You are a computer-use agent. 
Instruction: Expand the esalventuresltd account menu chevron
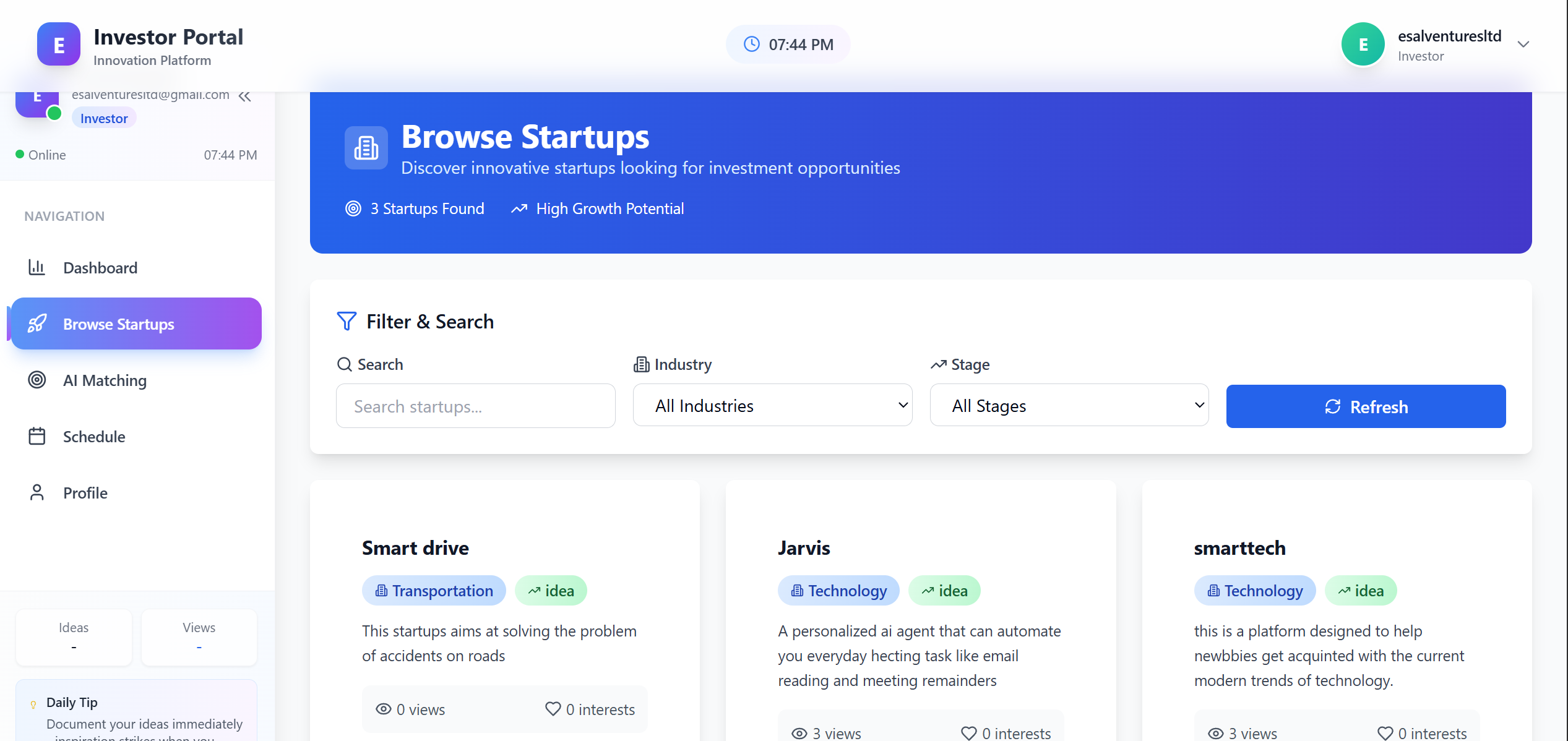(1523, 45)
